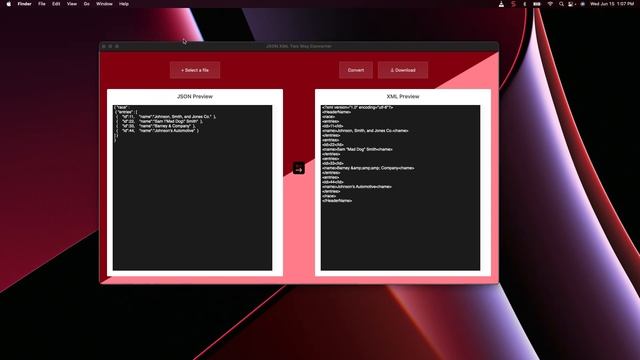
Task: Click inside the XML preview text area
Action: coord(400,188)
